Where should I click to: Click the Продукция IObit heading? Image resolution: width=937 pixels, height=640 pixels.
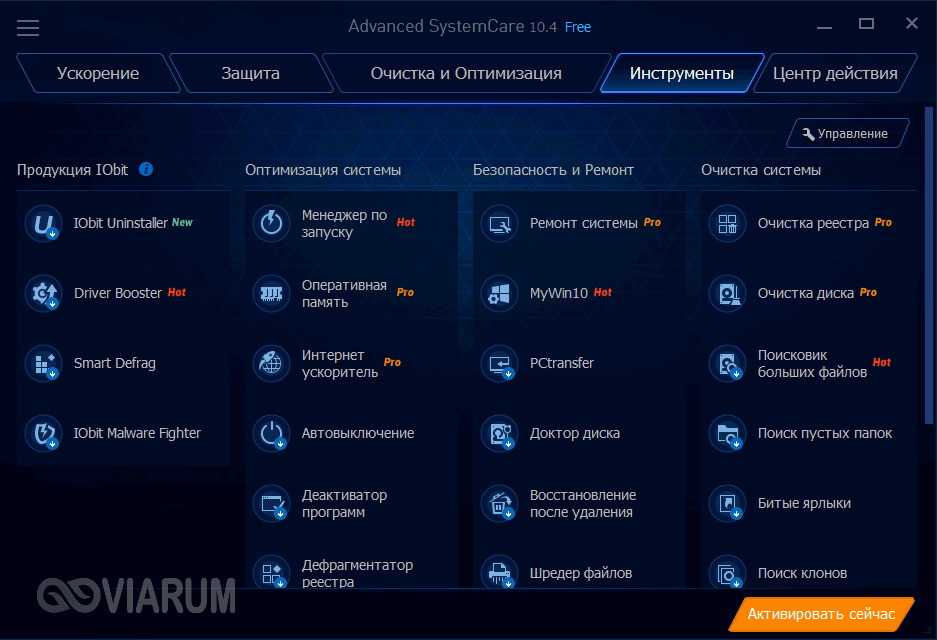coord(72,170)
